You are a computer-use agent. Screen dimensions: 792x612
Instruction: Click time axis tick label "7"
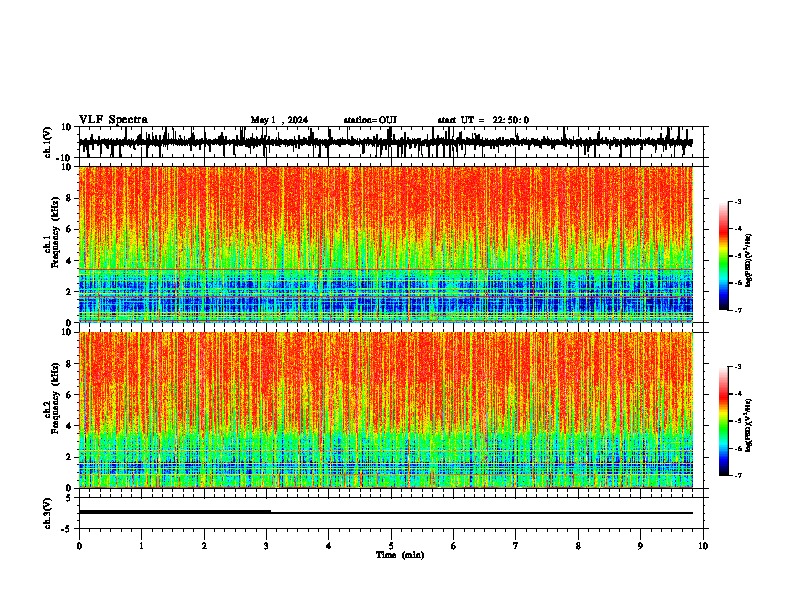coord(516,546)
